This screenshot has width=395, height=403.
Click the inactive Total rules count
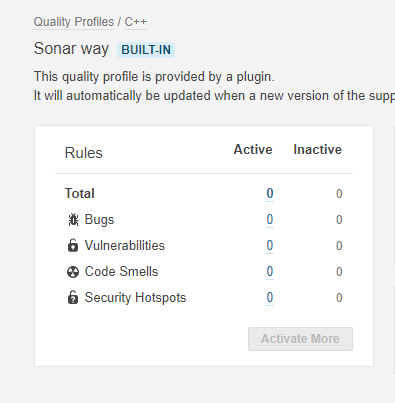[x=339, y=194]
